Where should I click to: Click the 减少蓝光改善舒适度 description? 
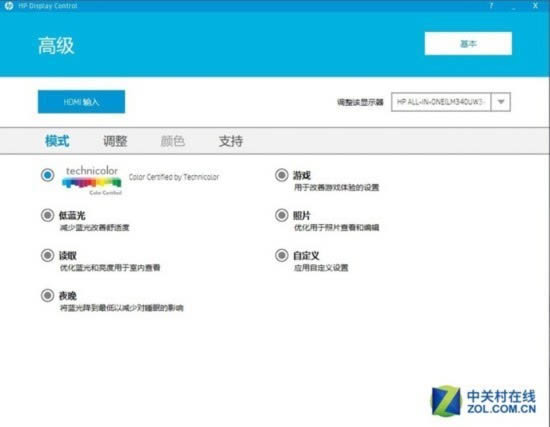coord(94,228)
